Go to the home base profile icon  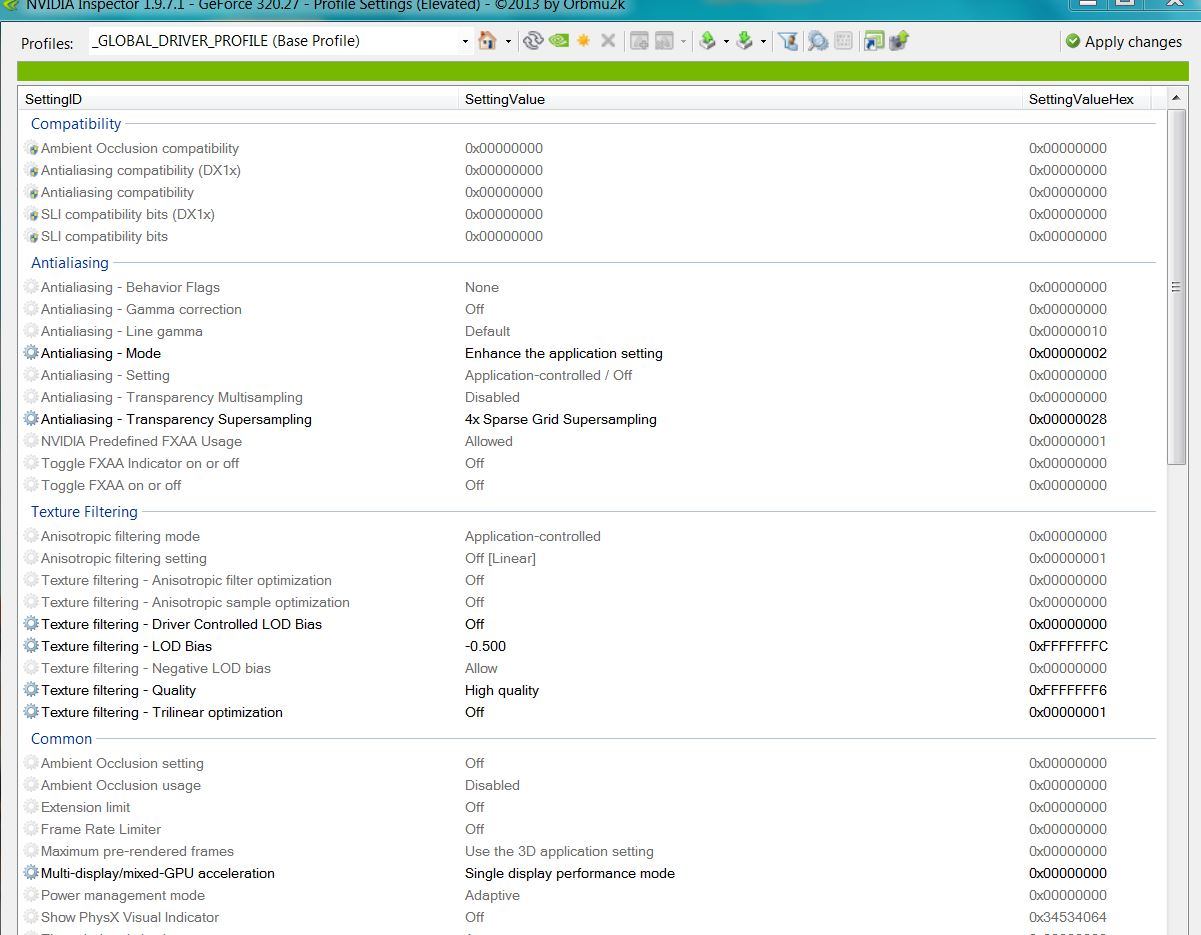point(488,41)
